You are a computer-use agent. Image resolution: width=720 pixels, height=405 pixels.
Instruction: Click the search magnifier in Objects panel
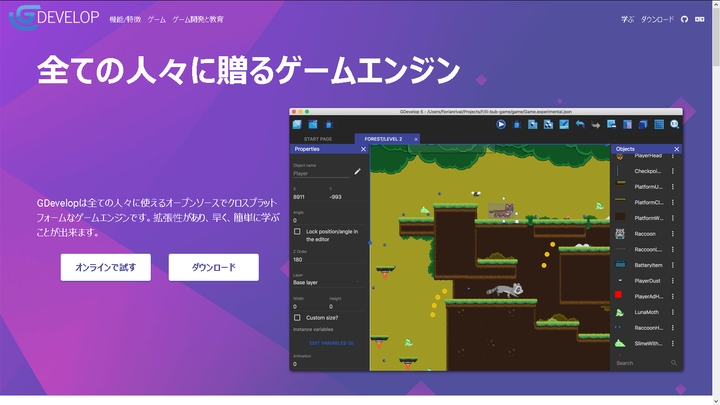coord(674,363)
